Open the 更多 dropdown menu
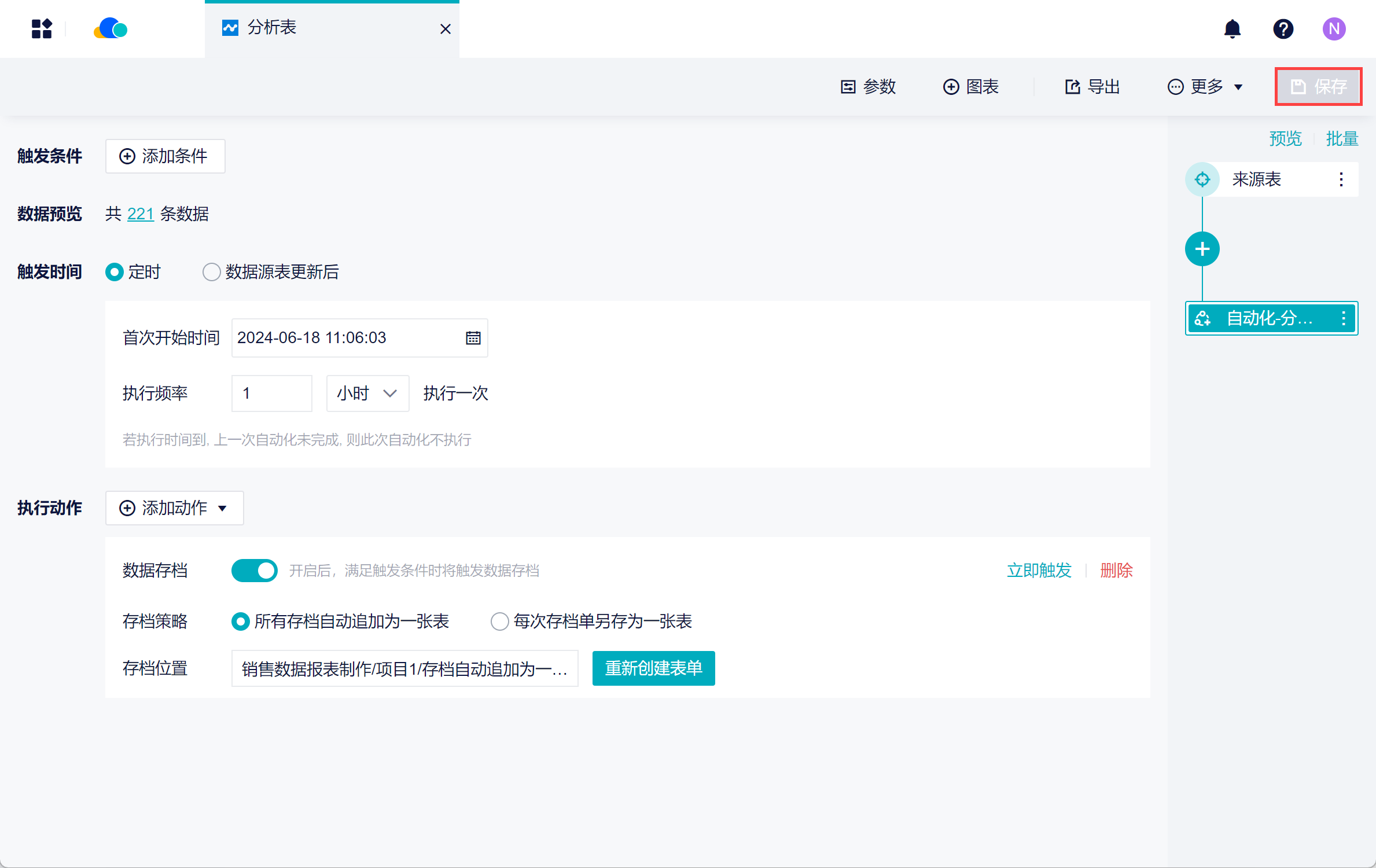 1205,87
